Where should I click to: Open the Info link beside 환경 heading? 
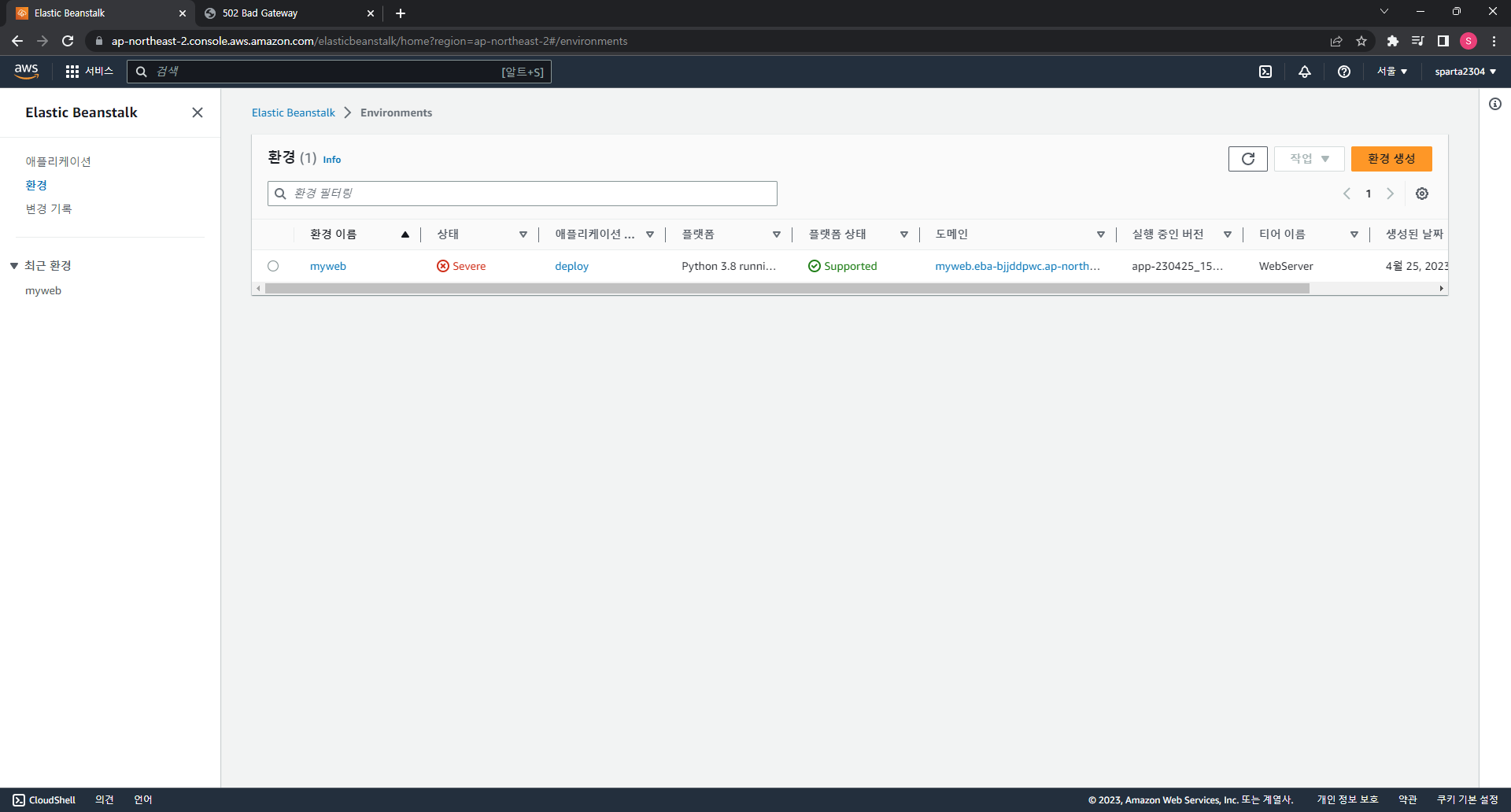pyautogui.click(x=332, y=159)
